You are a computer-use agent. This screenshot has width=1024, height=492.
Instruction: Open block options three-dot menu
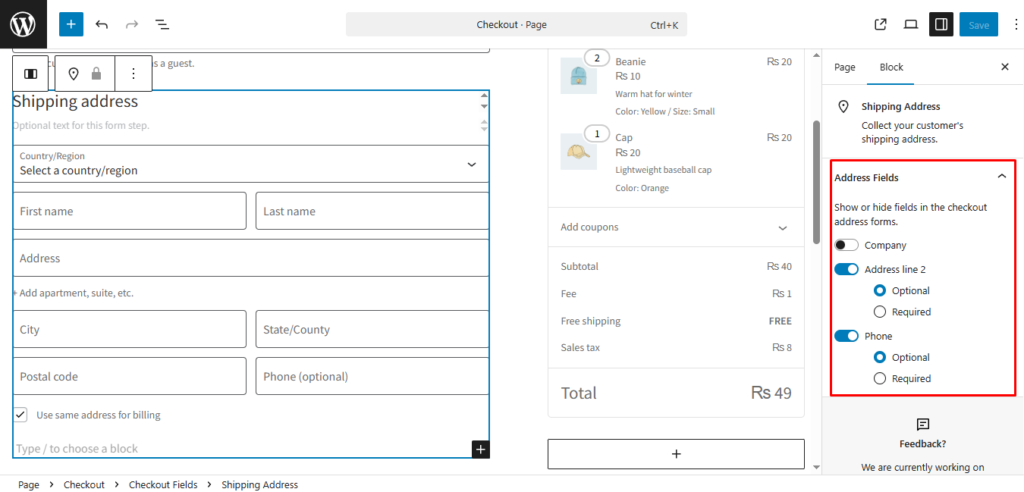click(133, 73)
